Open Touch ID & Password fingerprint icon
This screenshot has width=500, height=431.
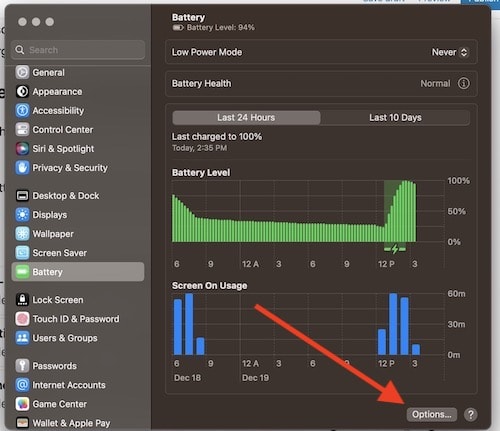pyautogui.click(x=22, y=319)
